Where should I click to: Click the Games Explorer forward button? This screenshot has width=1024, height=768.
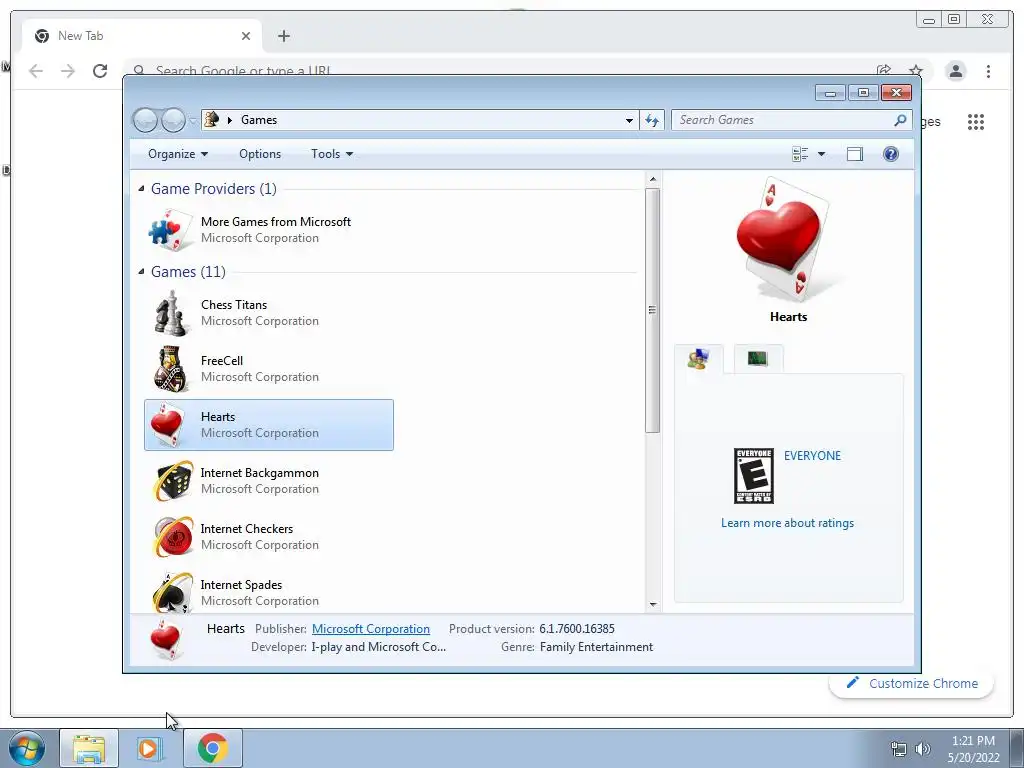click(x=173, y=120)
